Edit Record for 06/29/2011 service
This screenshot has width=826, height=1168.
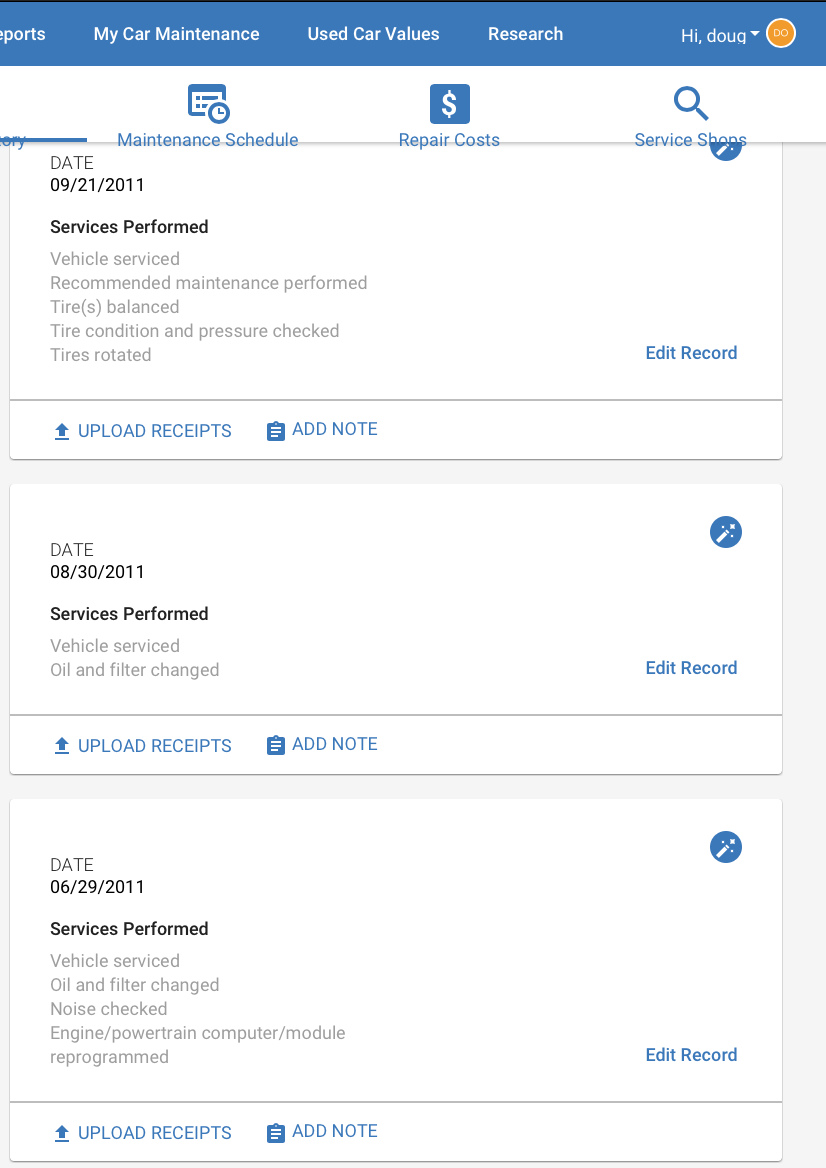pyautogui.click(x=691, y=1054)
